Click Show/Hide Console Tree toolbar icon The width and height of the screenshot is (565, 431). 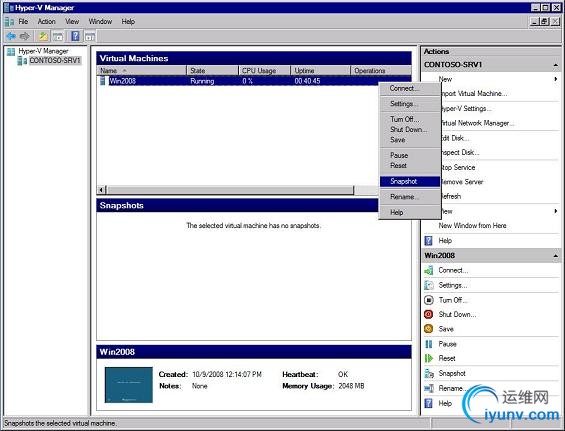coord(58,36)
